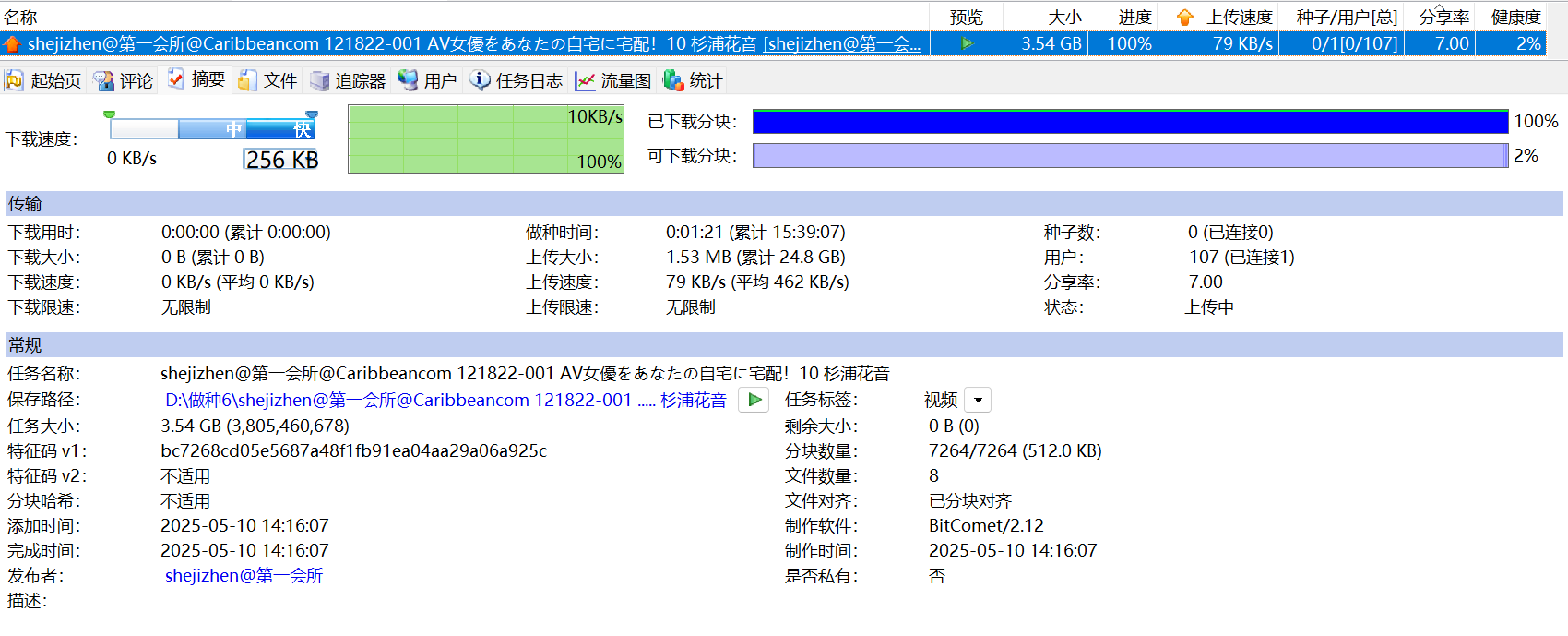Image resolution: width=1568 pixels, height=636 pixels.
Task: Click the light purple 可下载分块 availability bar
Action: (1131, 156)
